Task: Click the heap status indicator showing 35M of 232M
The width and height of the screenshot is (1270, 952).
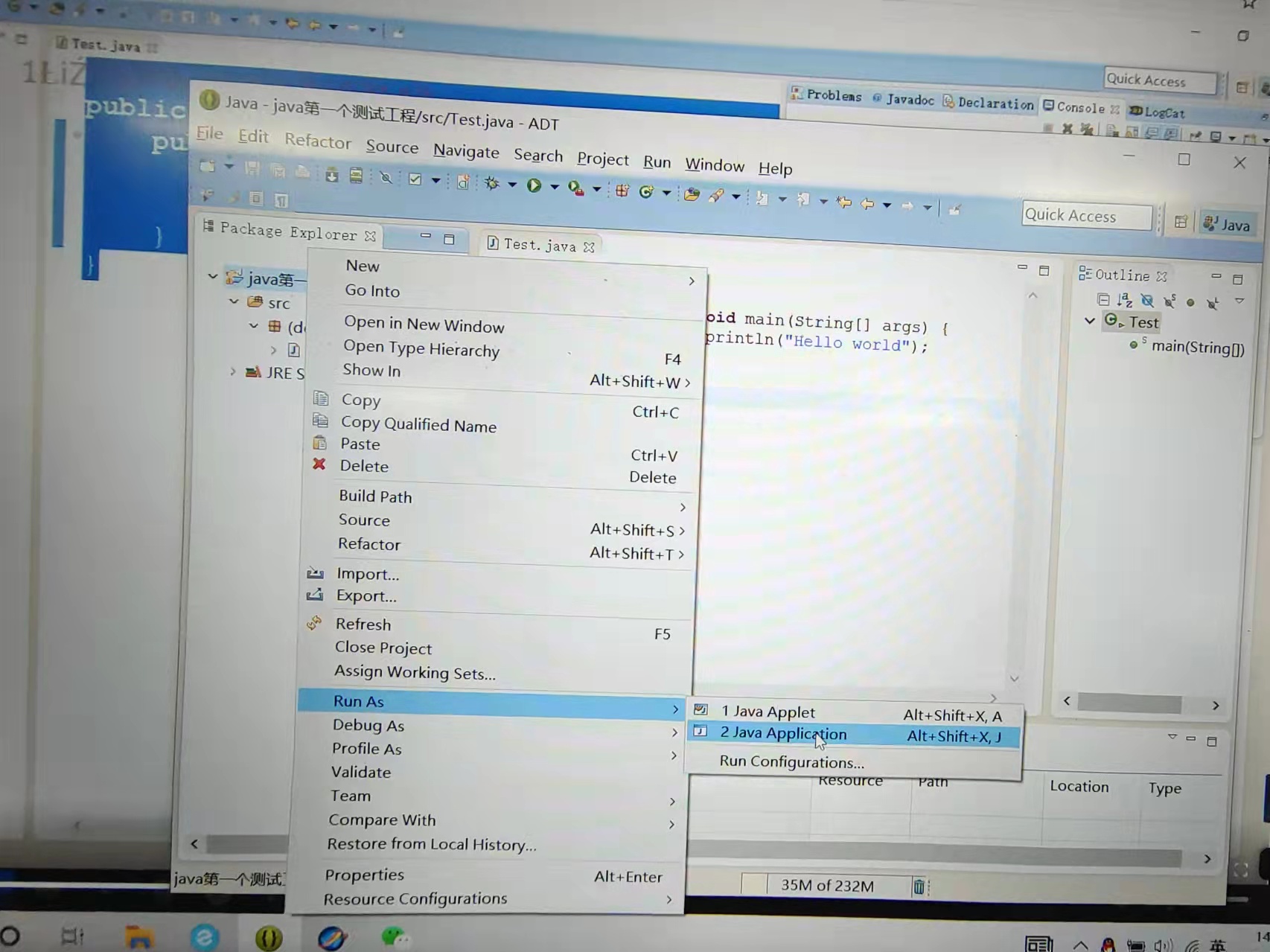Action: pos(826,885)
